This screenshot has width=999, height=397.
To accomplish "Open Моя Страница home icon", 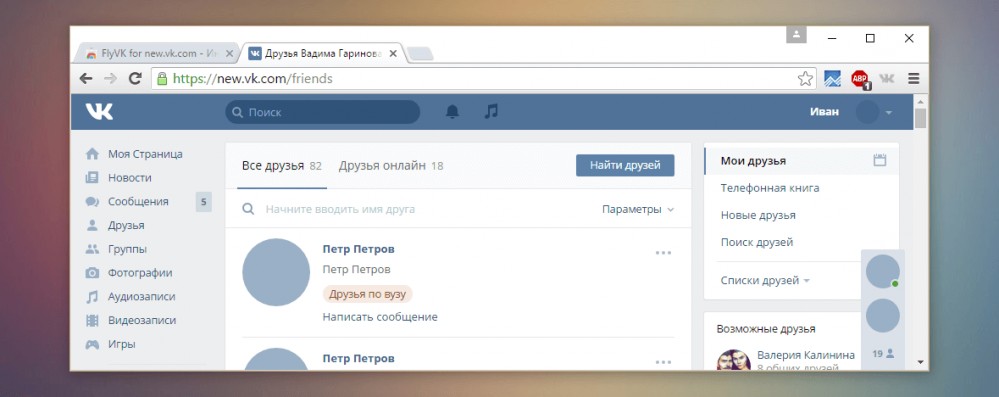I will 92,154.
